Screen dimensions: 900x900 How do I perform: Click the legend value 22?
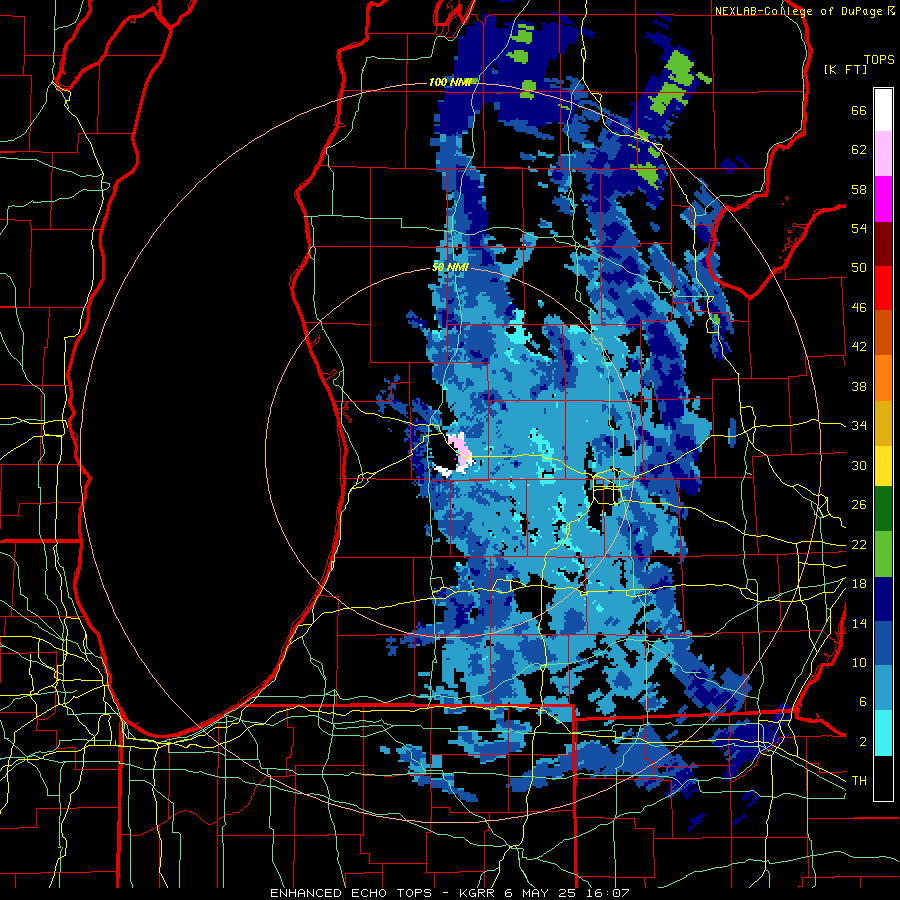[859, 544]
